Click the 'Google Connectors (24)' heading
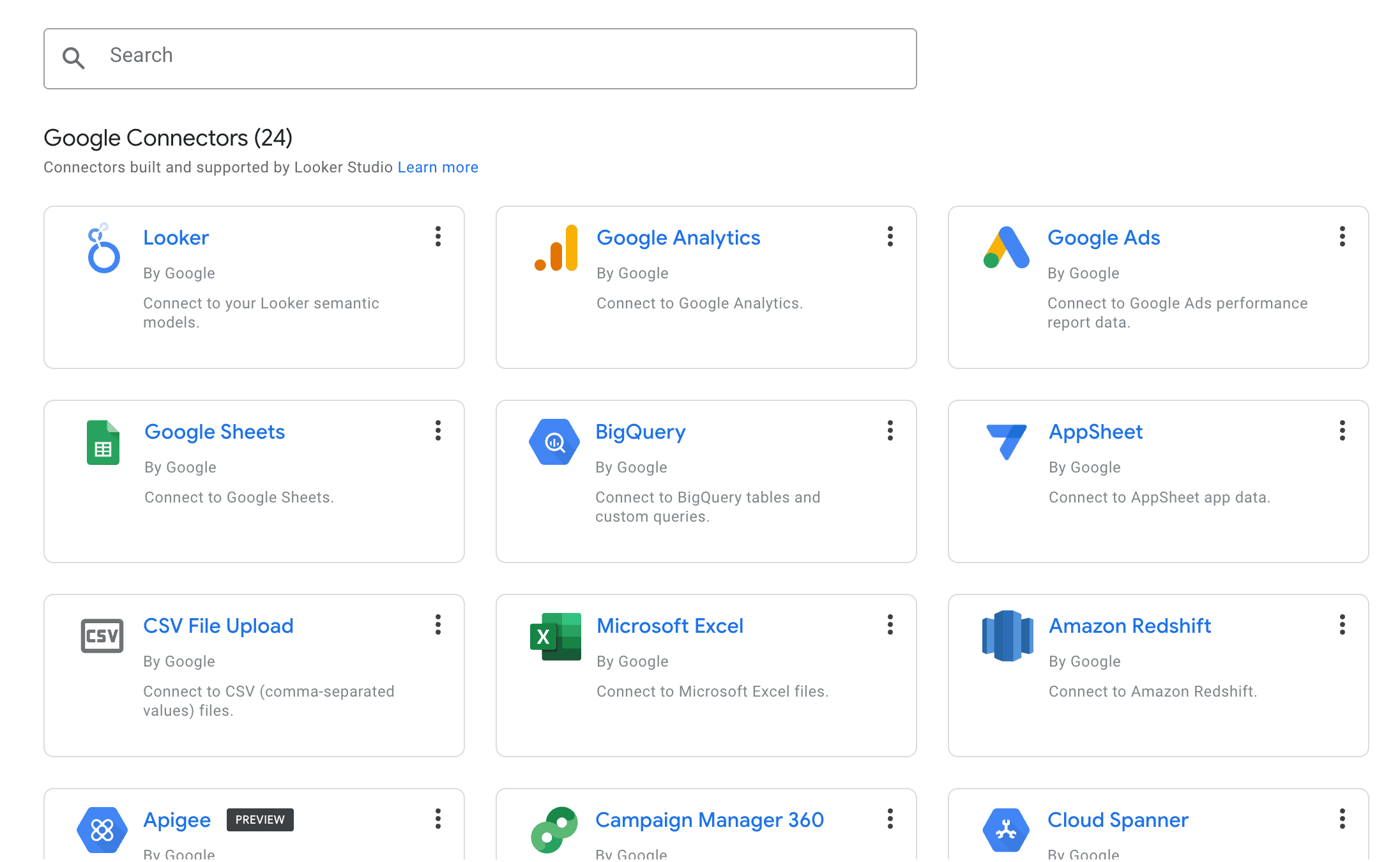Viewport: 1400px width, 862px height. (x=168, y=138)
